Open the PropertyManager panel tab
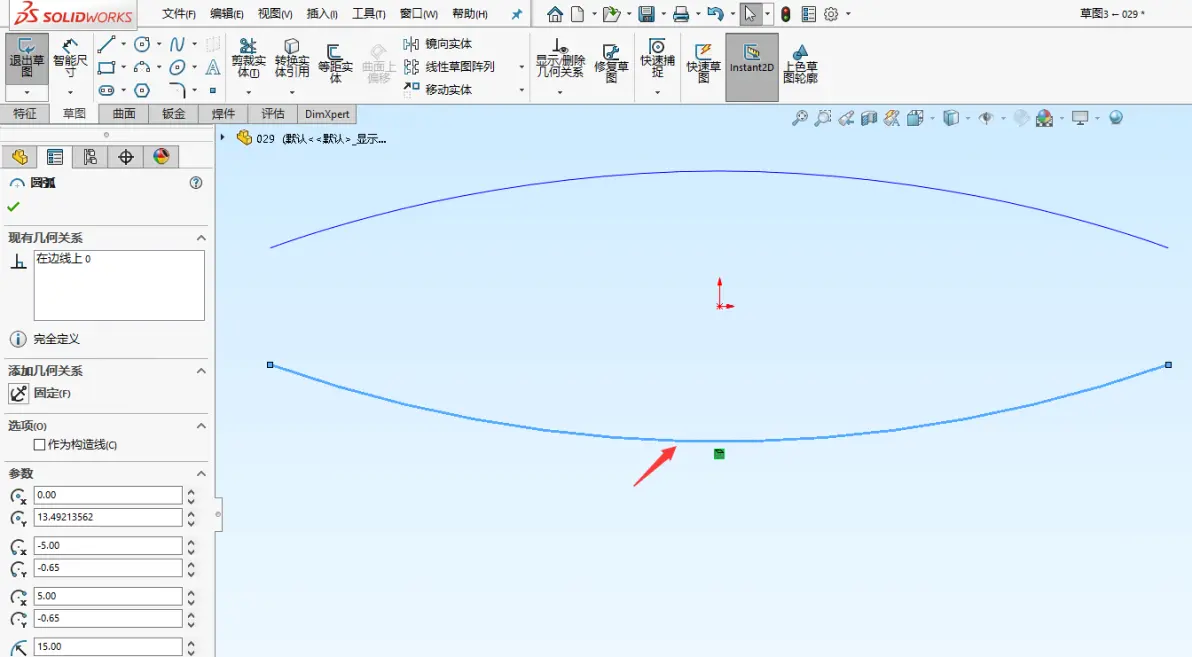This screenshot has height=657, width=1192. point(55,157)
